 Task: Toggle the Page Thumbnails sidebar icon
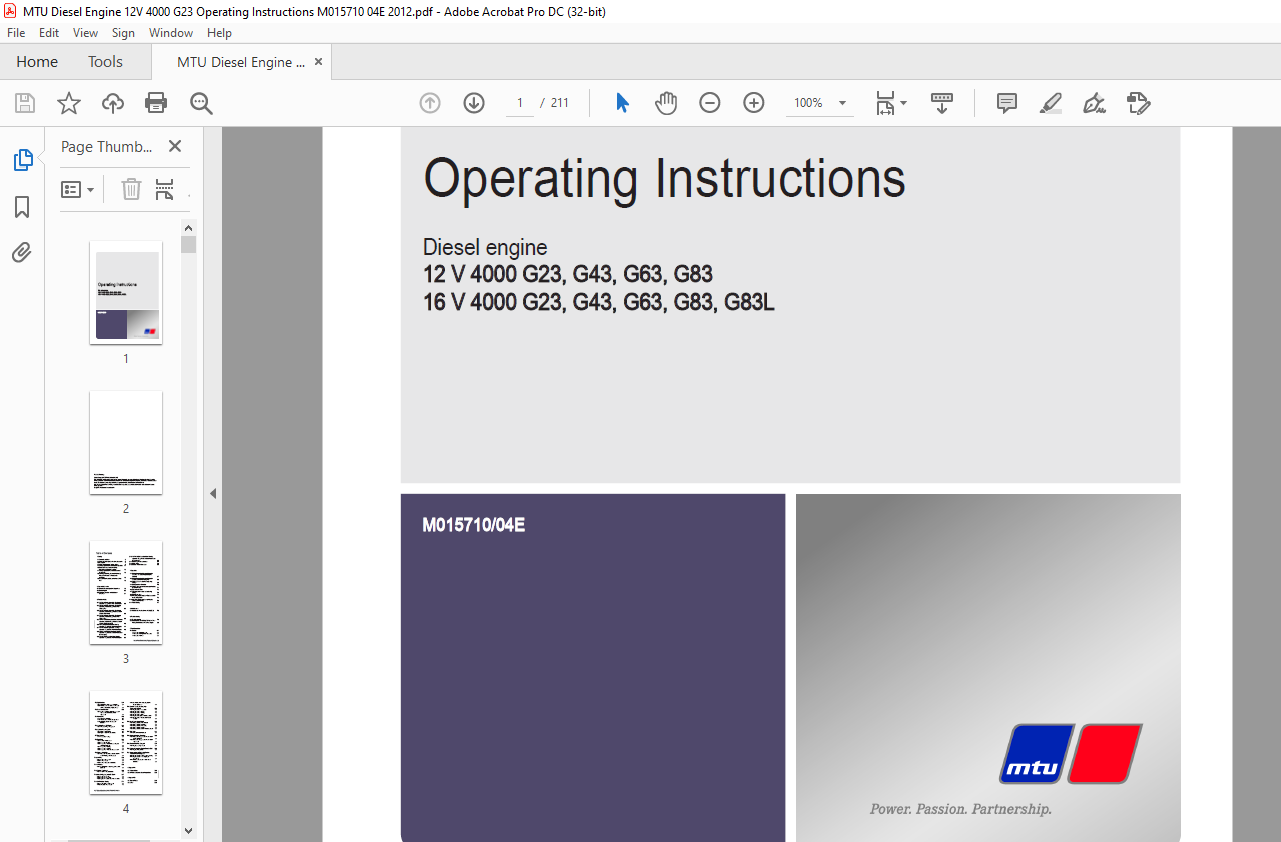tap(22, 160)
